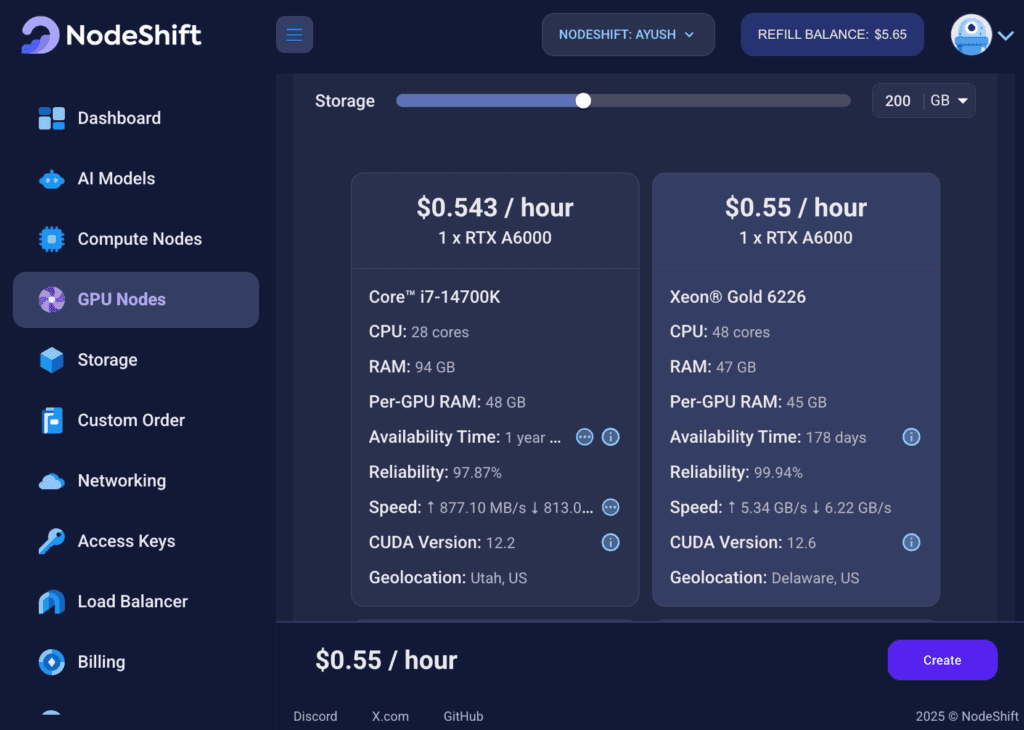Click the Core i7-14700K processor name
Viewport: 1024px width, 730px height.
pos(434,297)
